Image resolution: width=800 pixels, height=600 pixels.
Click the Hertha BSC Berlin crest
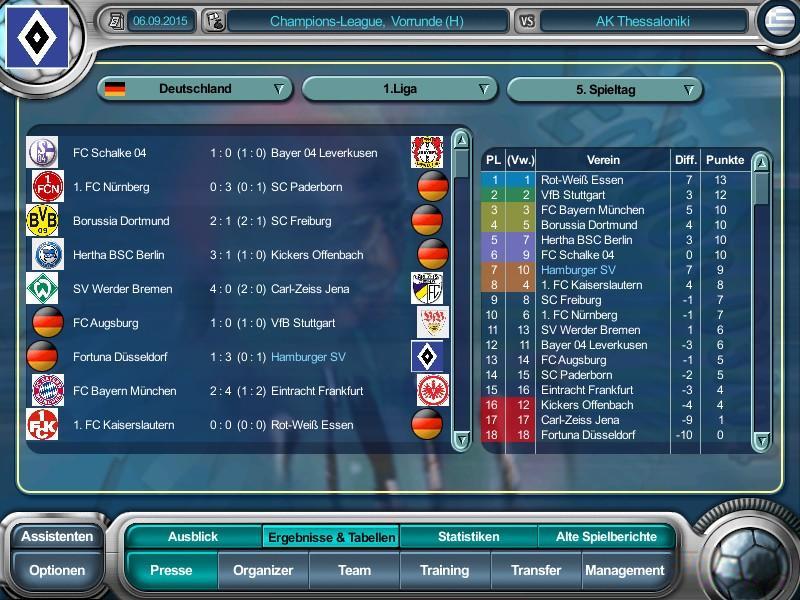click(x=48, y=254)
